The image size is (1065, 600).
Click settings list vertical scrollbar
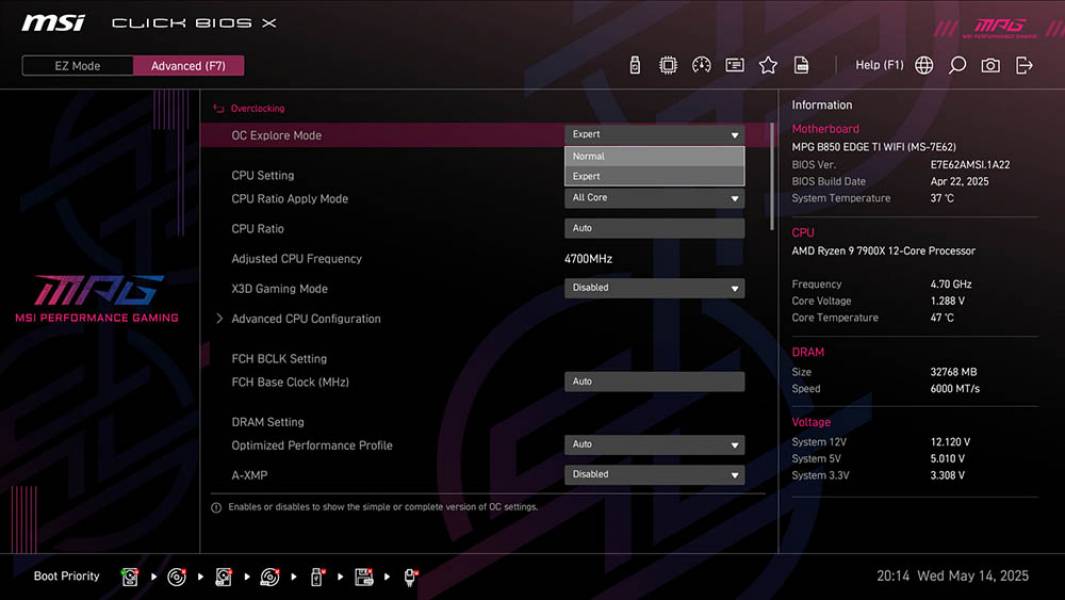coord(772,177)
